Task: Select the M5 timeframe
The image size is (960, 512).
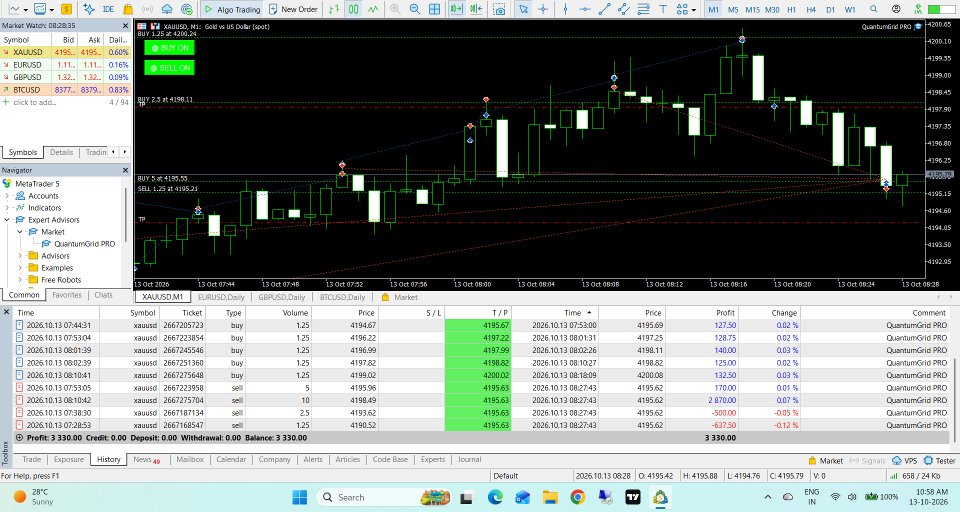Action: 733,9
